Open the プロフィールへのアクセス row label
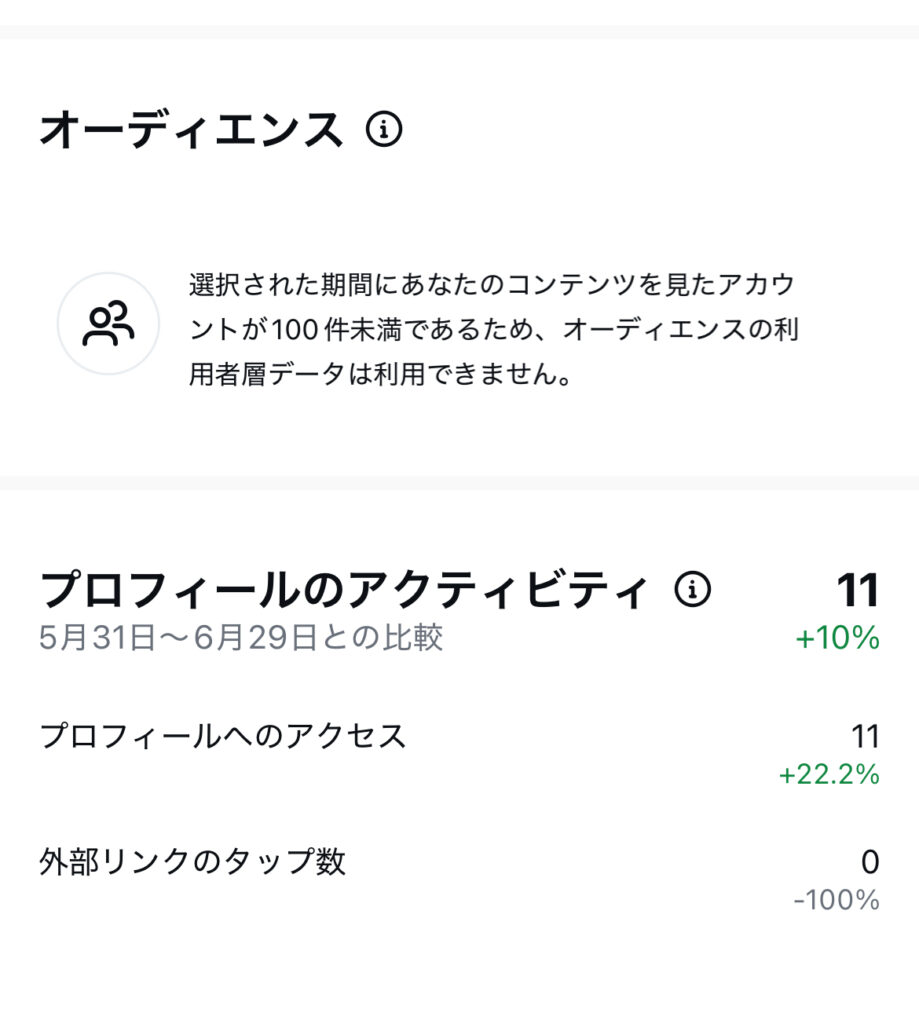 (x=223, y=737)
